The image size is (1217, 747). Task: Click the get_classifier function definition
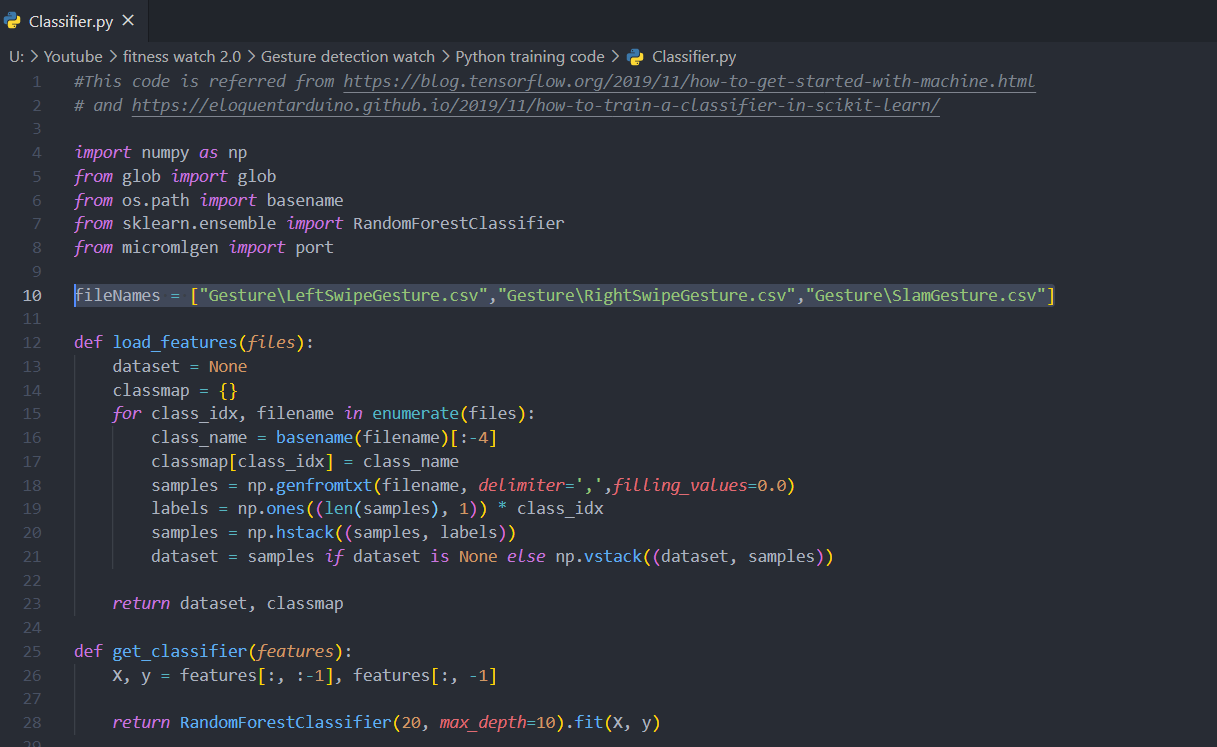[x=178, y=651]
